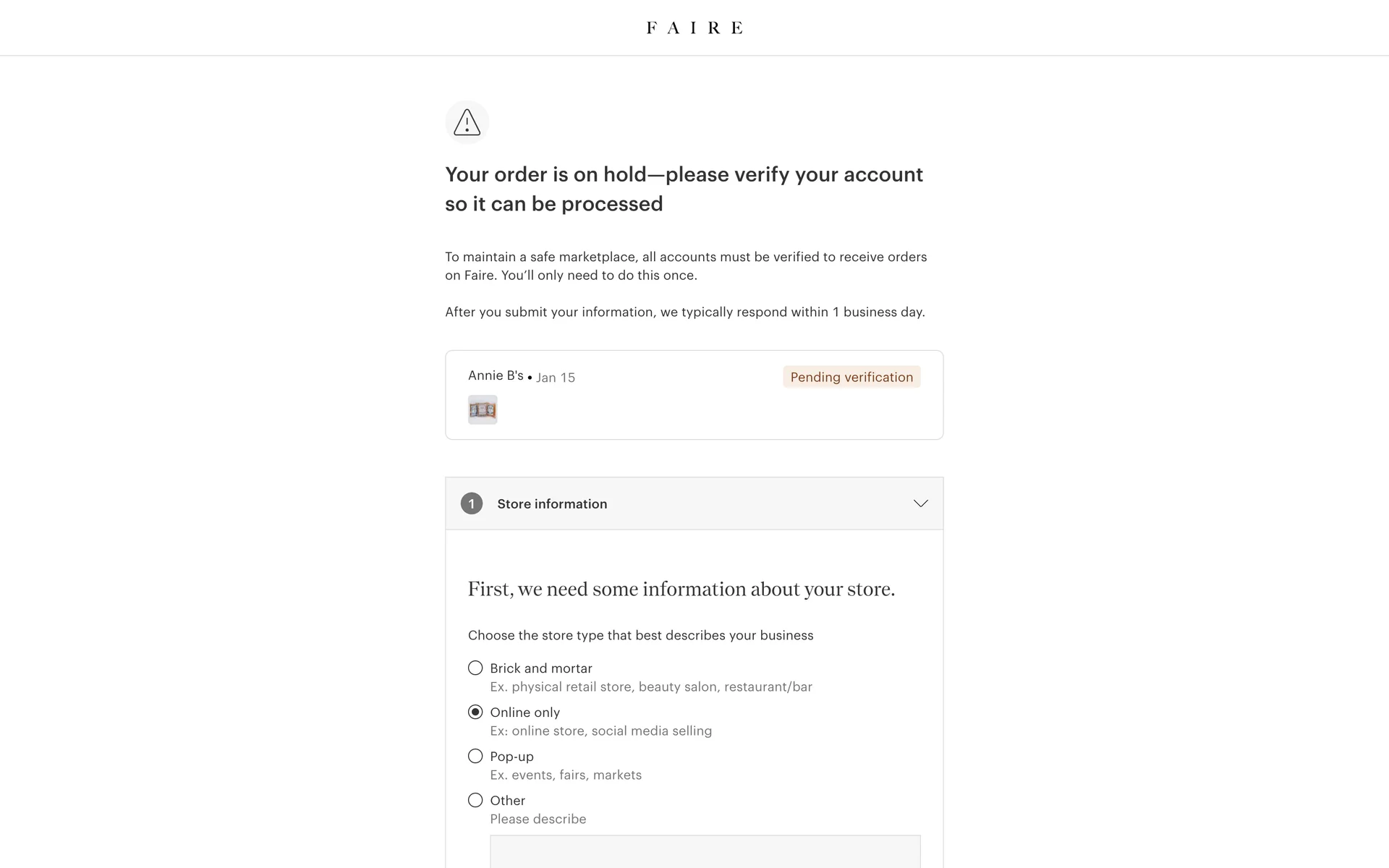1389x868 pixels.
Task: Click the Faire logo in the header
Action: pos(694,28)
